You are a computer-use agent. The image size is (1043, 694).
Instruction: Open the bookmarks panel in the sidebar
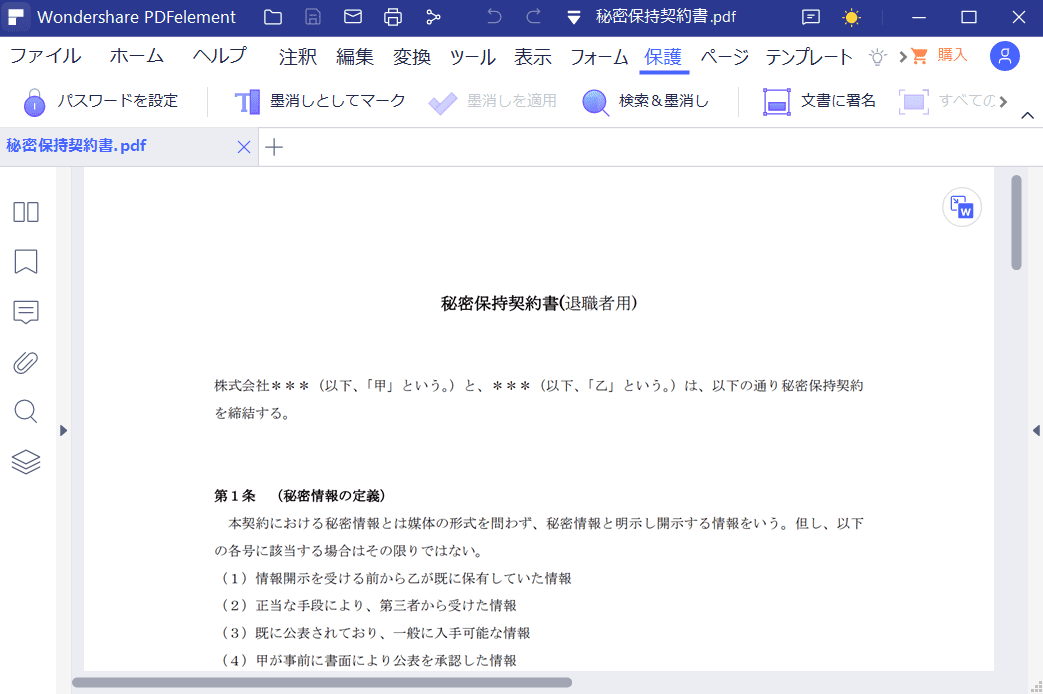25,262
